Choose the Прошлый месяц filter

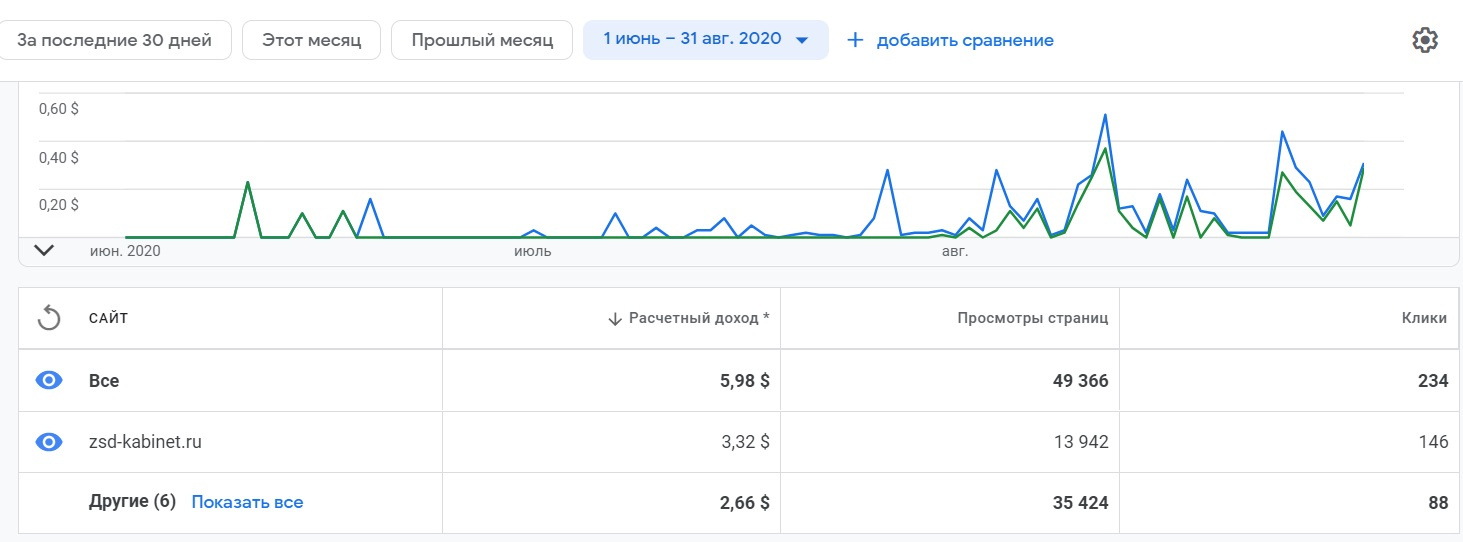pos(481,41)
